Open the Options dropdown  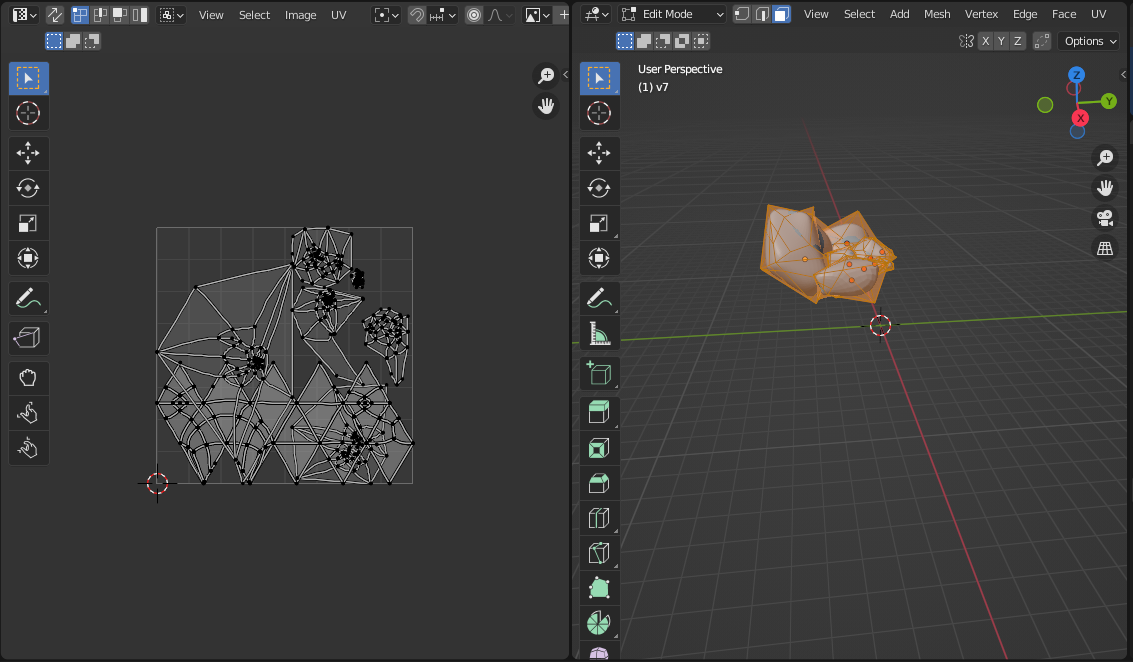[x=1090, y=41]
